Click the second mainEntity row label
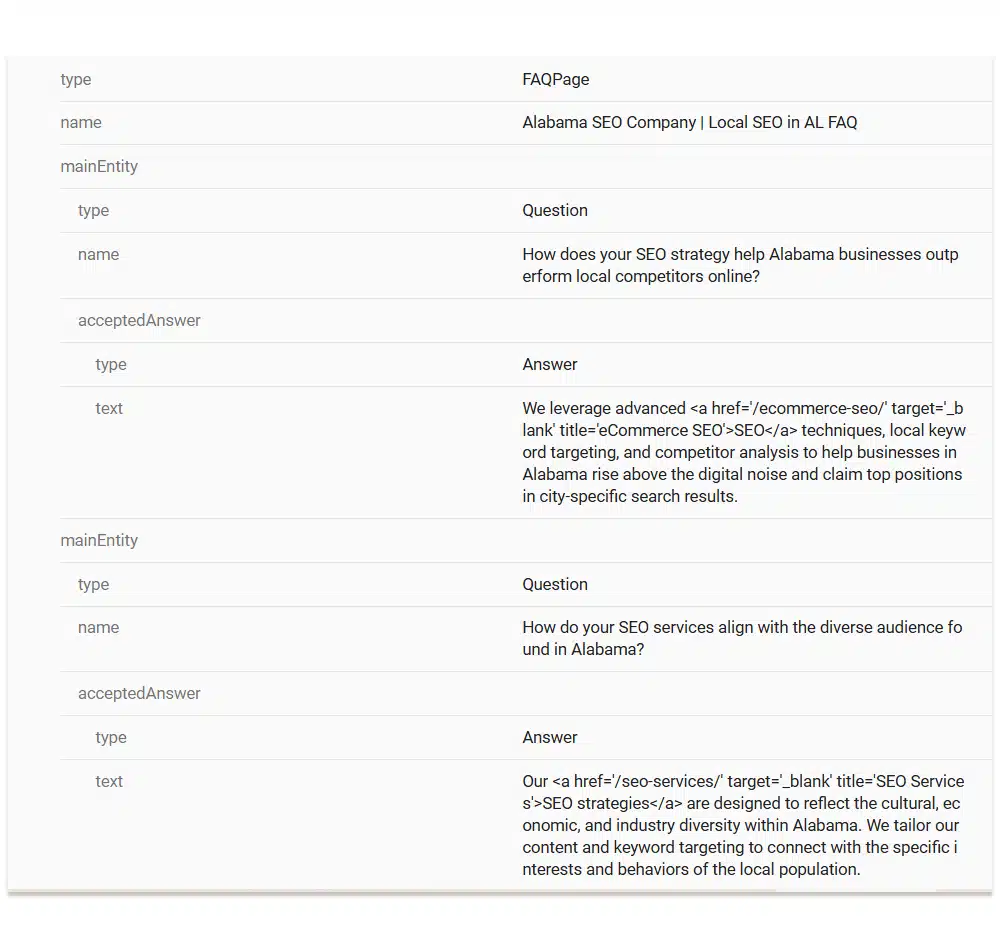The width and height of the screenshot is (1000, 947). tap(99, 541)
